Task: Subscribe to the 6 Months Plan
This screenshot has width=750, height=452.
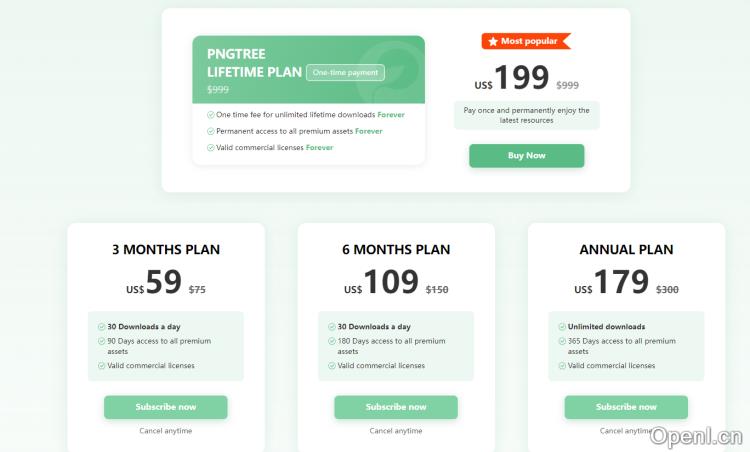Action: click(x=396, y=407)
